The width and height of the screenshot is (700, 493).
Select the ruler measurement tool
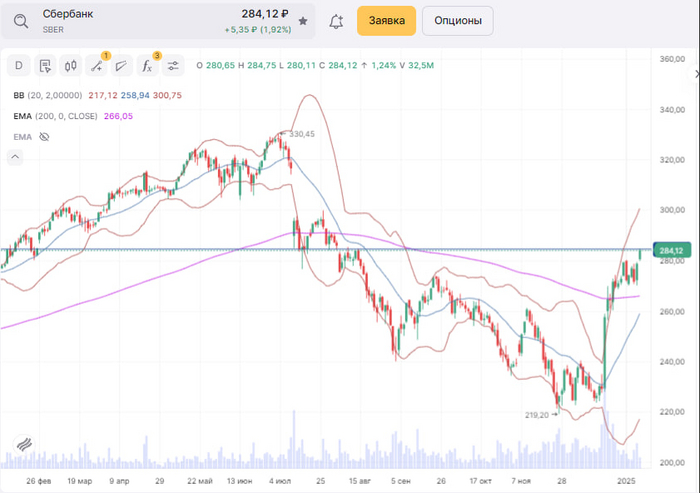121,66
